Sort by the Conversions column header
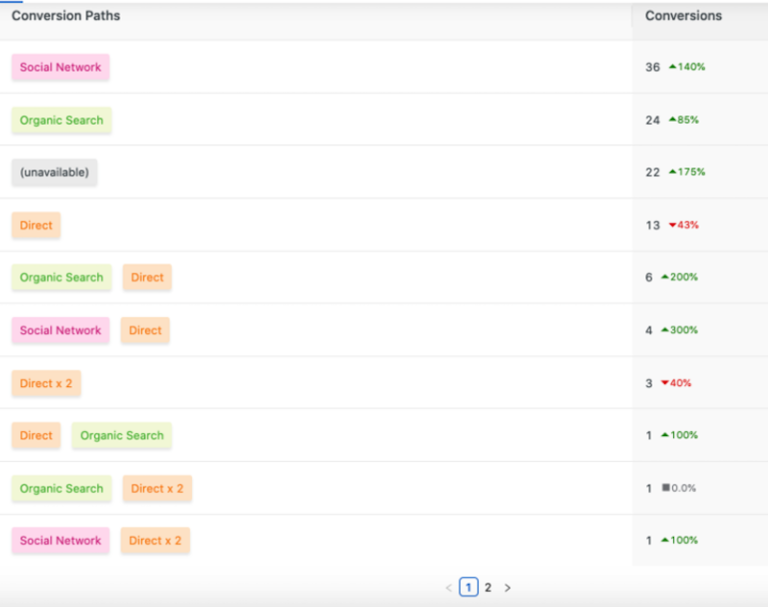The image size is (768, 607). (683, 16)
